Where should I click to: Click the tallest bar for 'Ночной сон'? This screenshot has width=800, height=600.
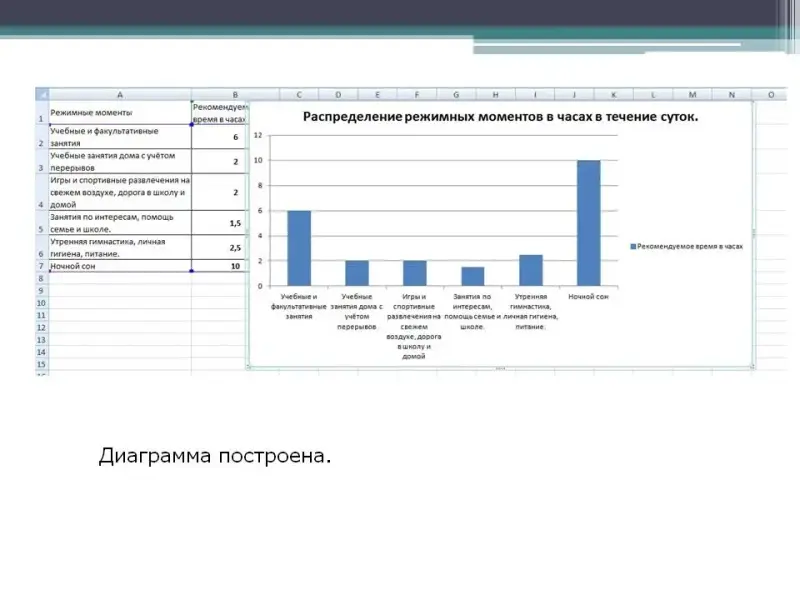589,223
